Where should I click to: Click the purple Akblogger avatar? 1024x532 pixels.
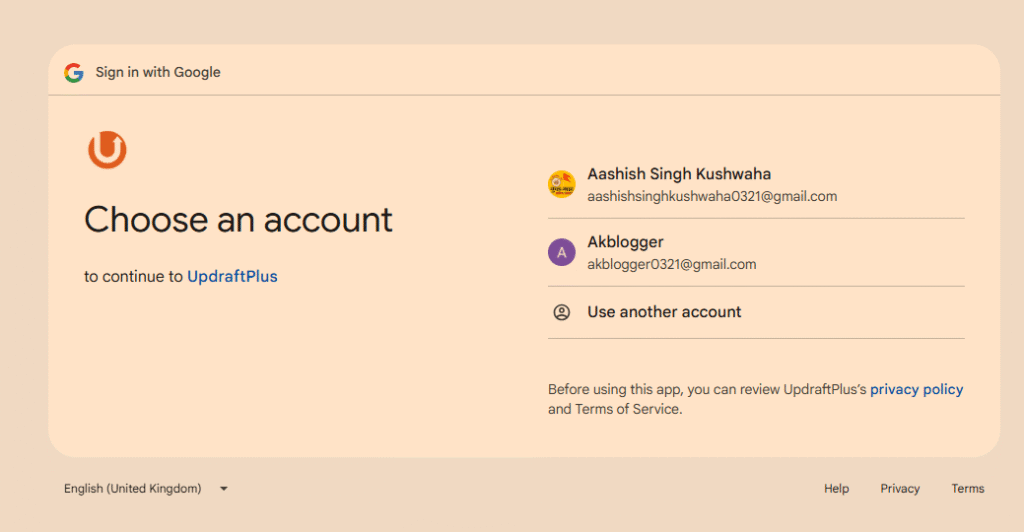point(562,252)
